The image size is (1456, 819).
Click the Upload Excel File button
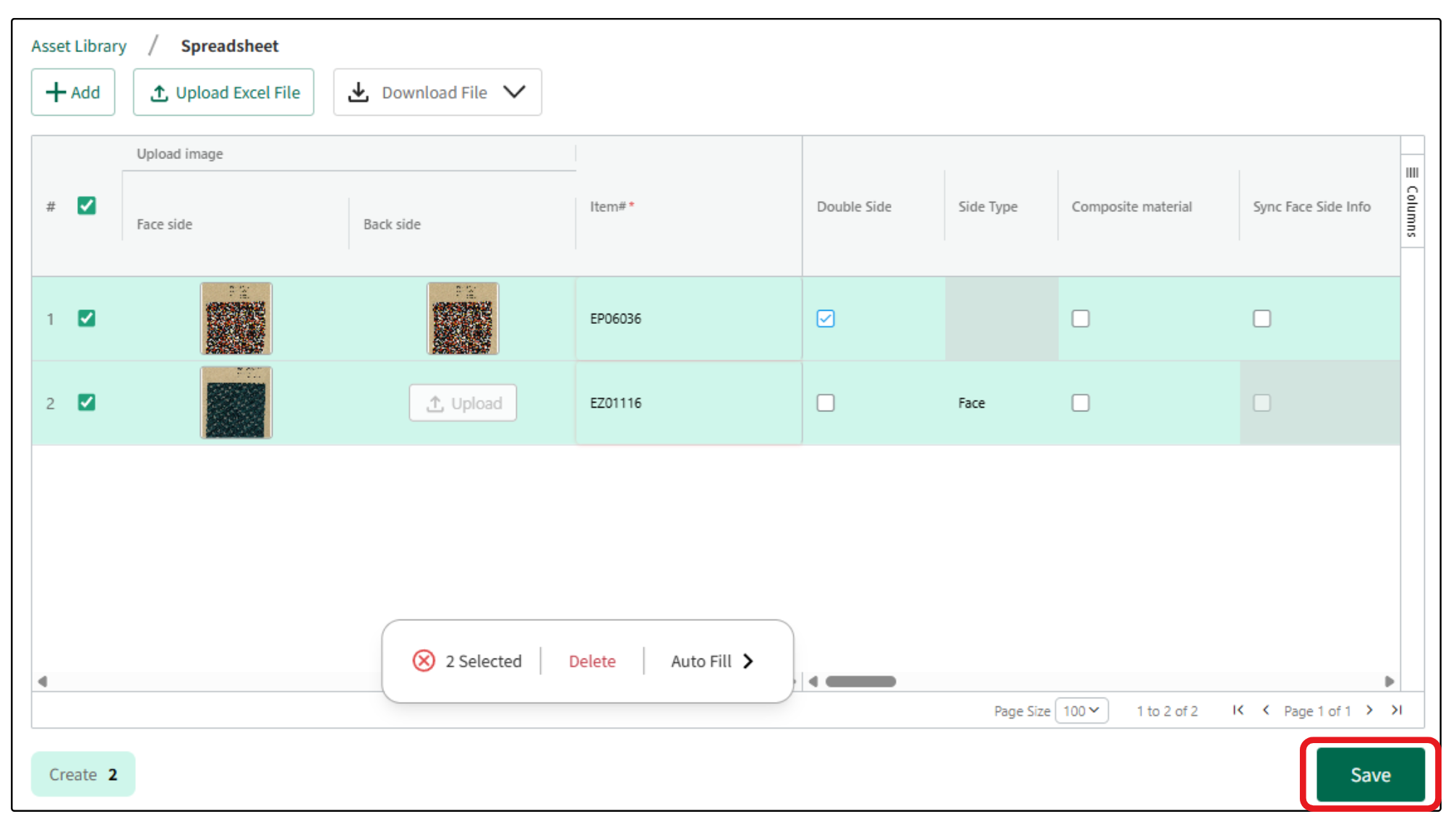(223, 93)
